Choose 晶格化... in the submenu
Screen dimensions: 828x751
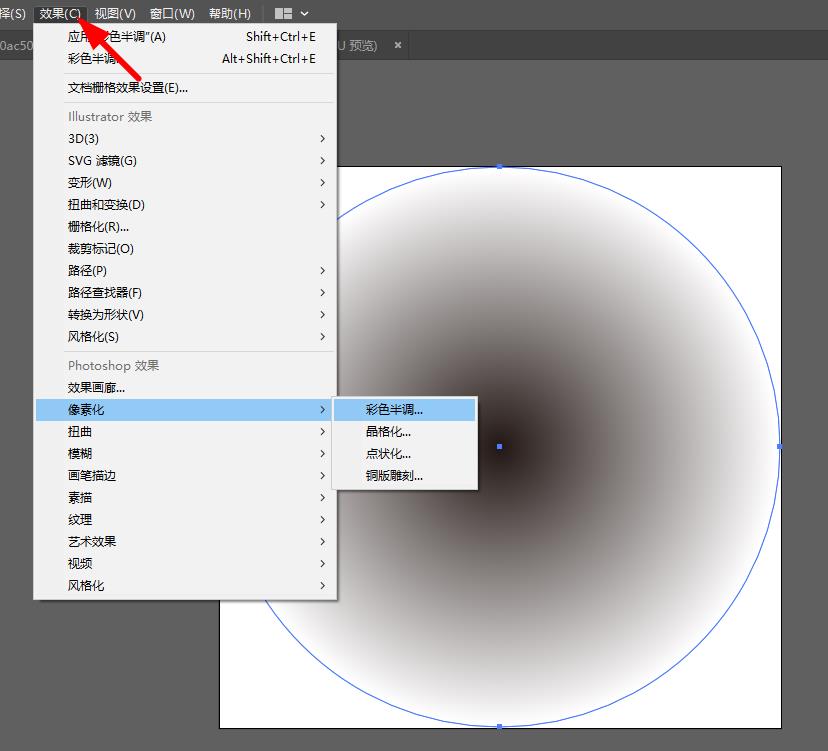[404, 431]
